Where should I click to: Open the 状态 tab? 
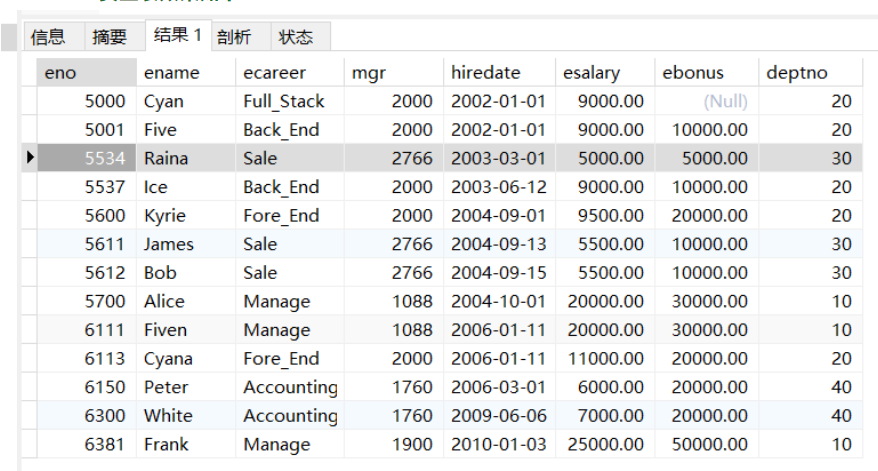(x=296, y=37)
